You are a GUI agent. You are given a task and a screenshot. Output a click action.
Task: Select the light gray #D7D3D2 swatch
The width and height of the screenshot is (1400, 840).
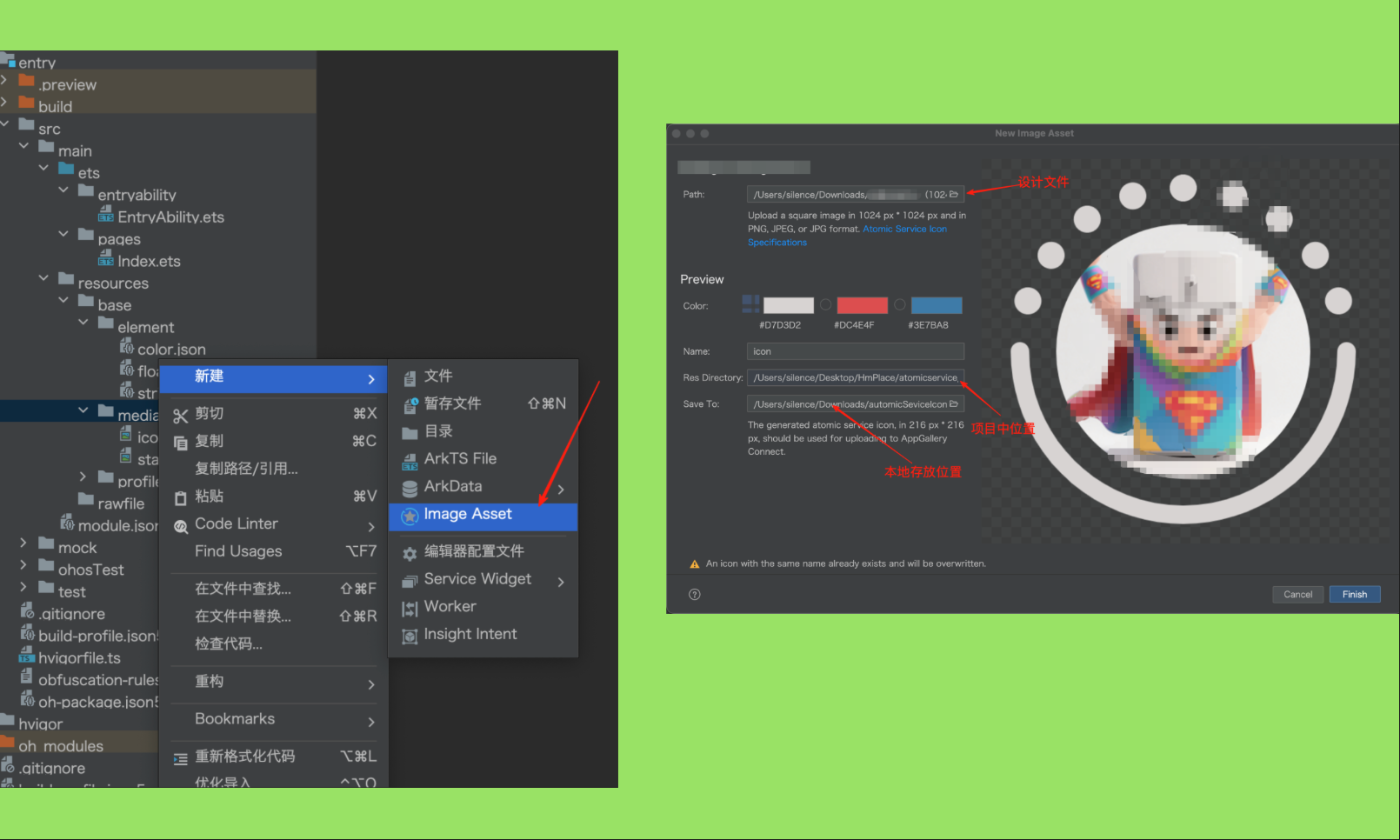789,305
